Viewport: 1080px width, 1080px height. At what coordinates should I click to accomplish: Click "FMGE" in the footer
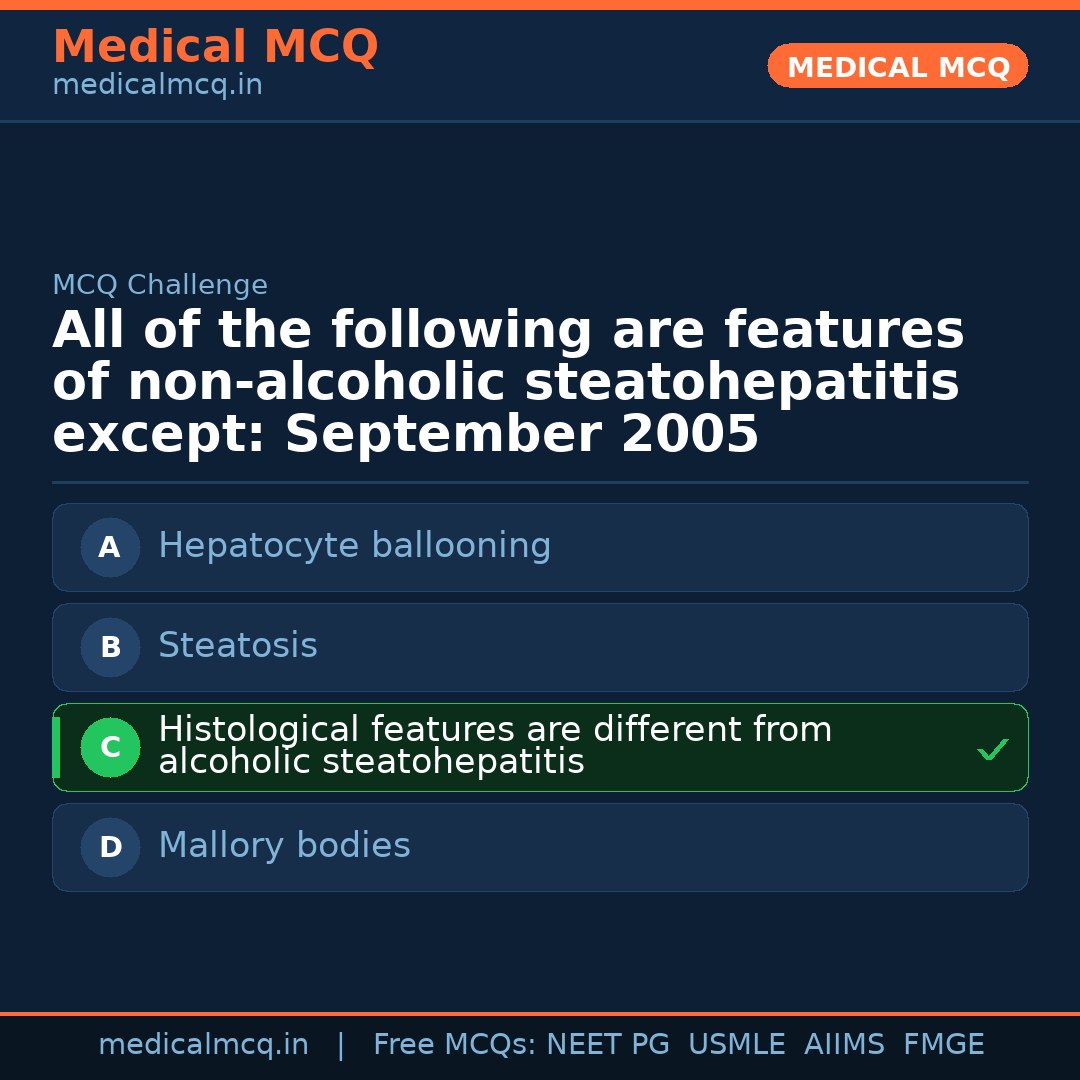pos(943,1045)
